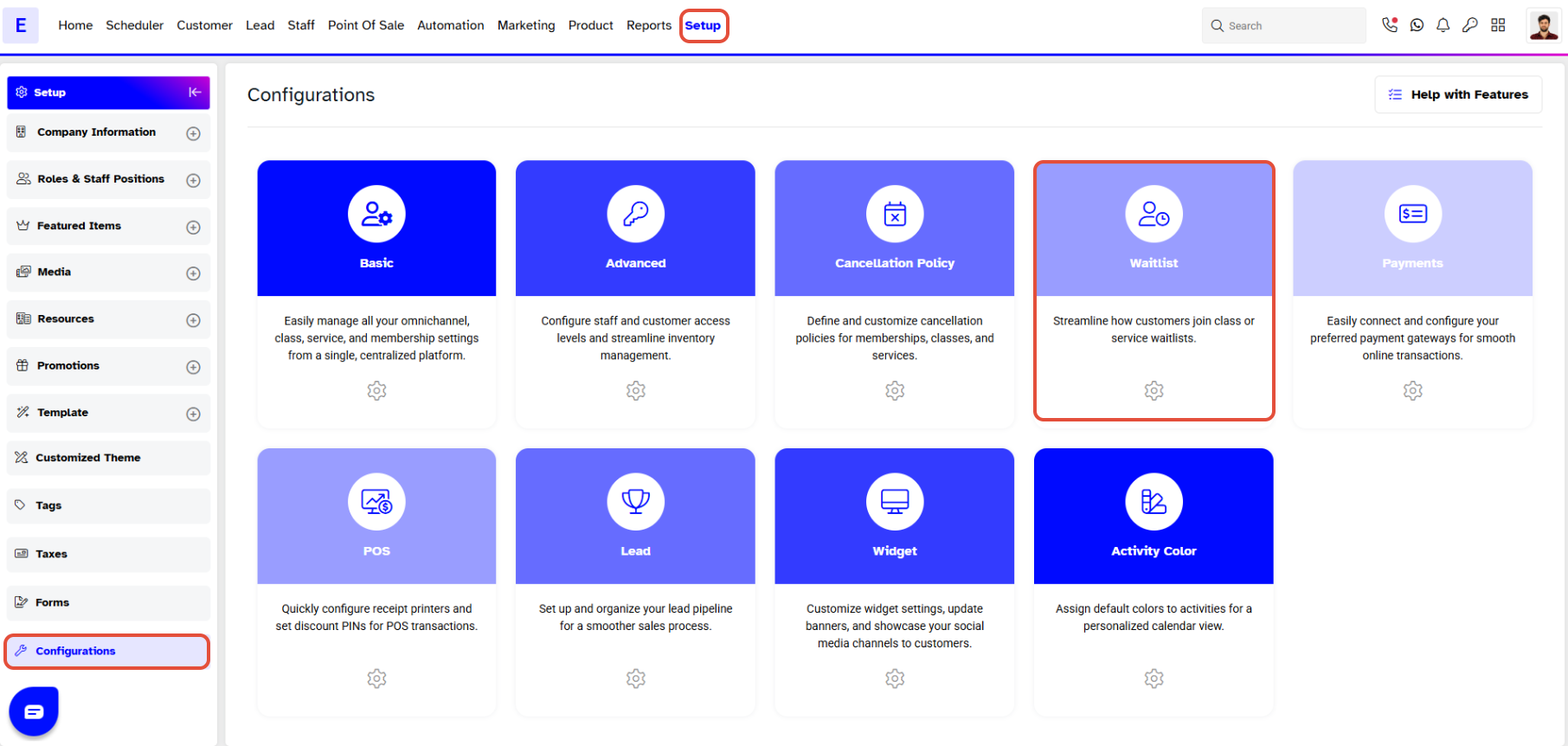Open the Lead settings gear icon
The width and height of the screenshot is (1568, 746).
(636, 678)
